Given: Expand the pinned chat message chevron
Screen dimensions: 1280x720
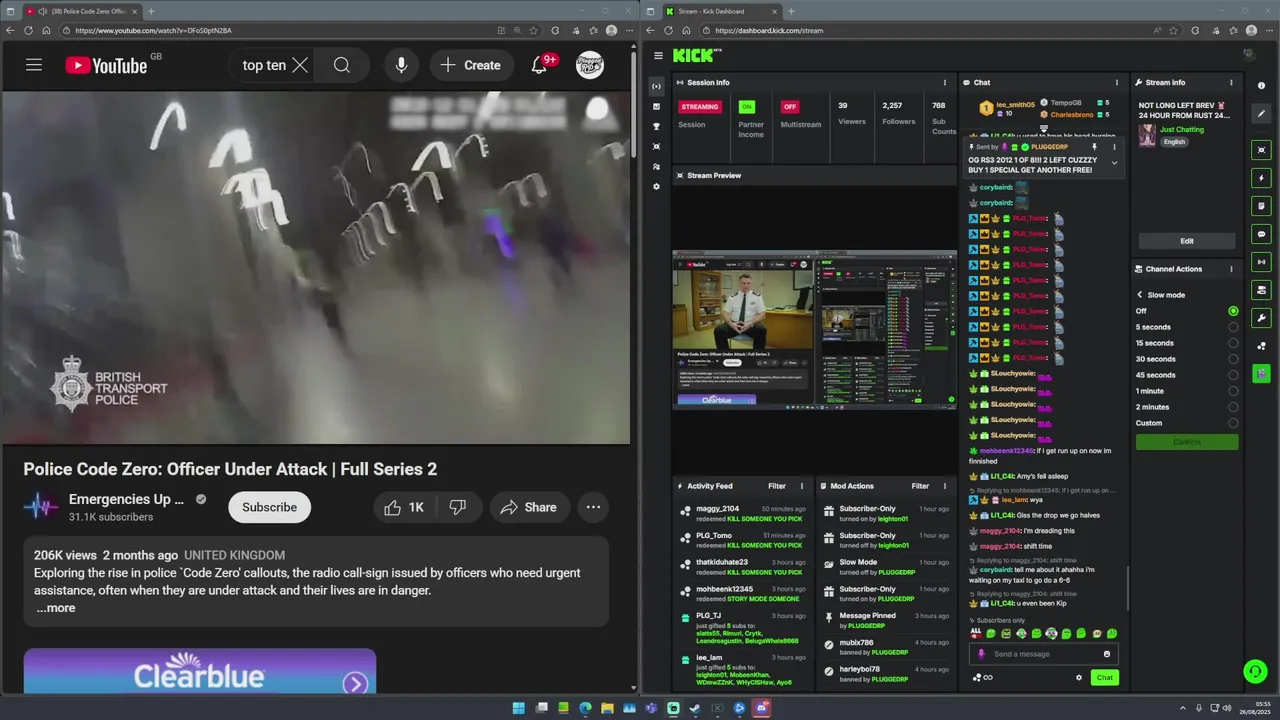Looking at the screenshot, I should click(x=1114, y=163).
